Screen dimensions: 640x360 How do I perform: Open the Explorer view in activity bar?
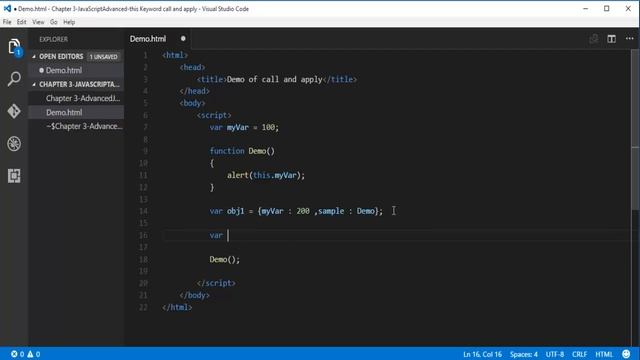click(14, 47)
